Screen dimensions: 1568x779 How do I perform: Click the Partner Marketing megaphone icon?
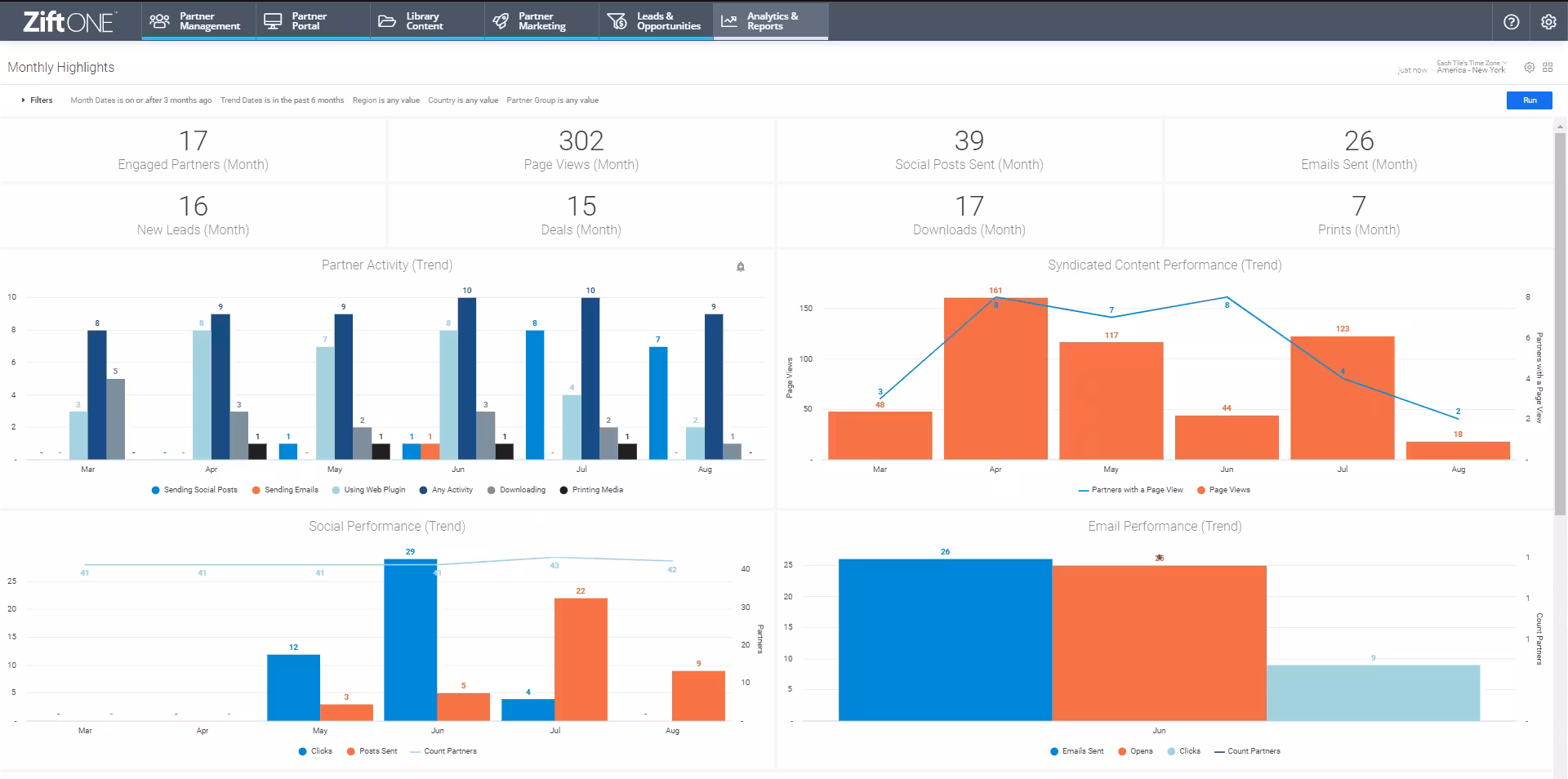pos(501,20)
